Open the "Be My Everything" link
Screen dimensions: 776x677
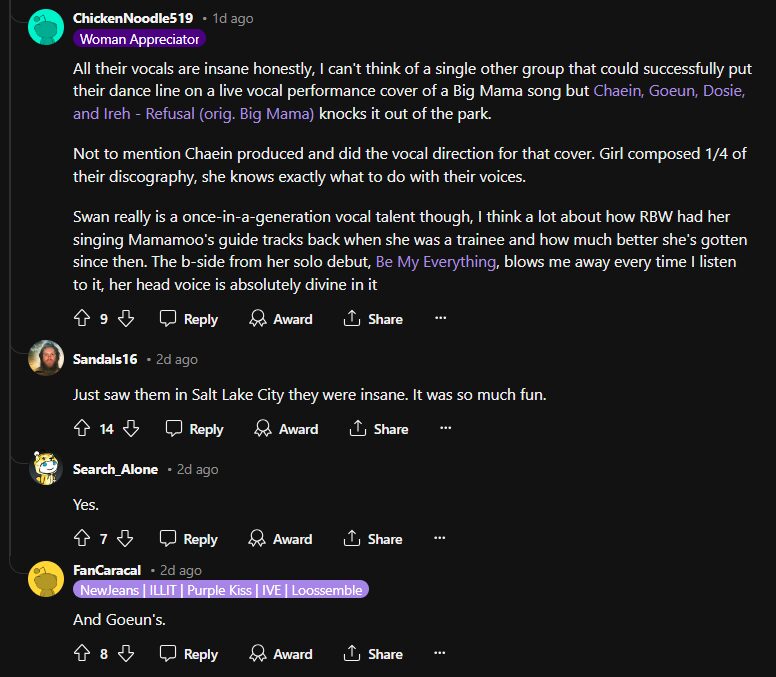435,262
